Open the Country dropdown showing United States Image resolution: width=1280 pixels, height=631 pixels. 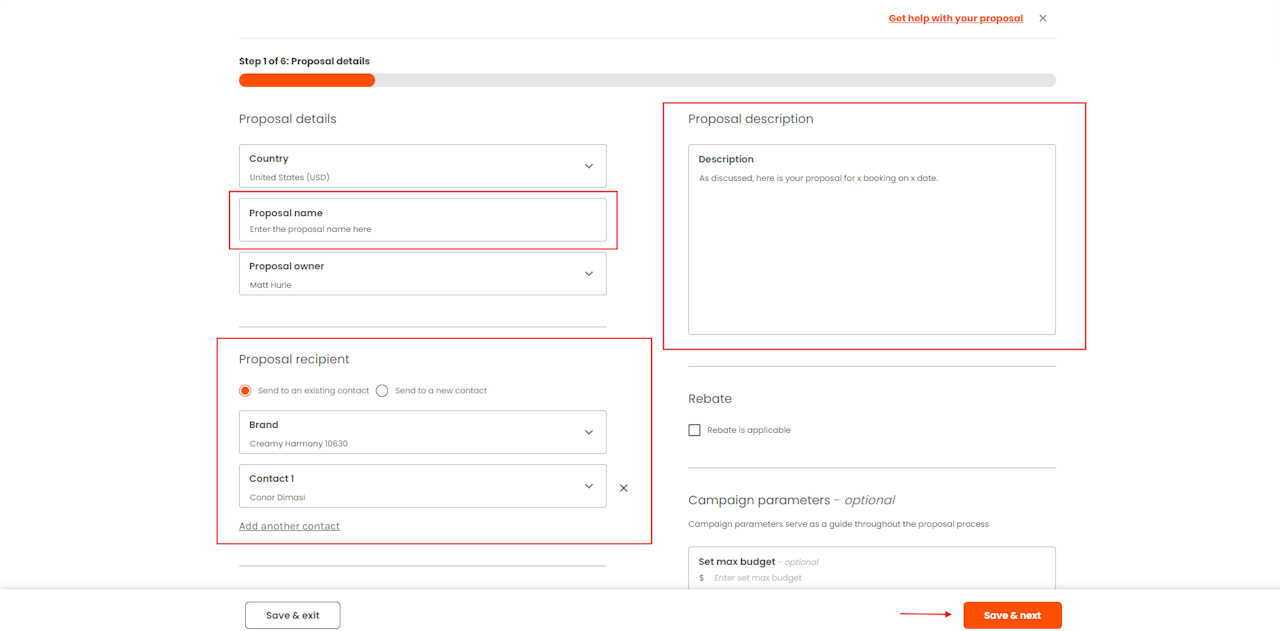point(410,166)
